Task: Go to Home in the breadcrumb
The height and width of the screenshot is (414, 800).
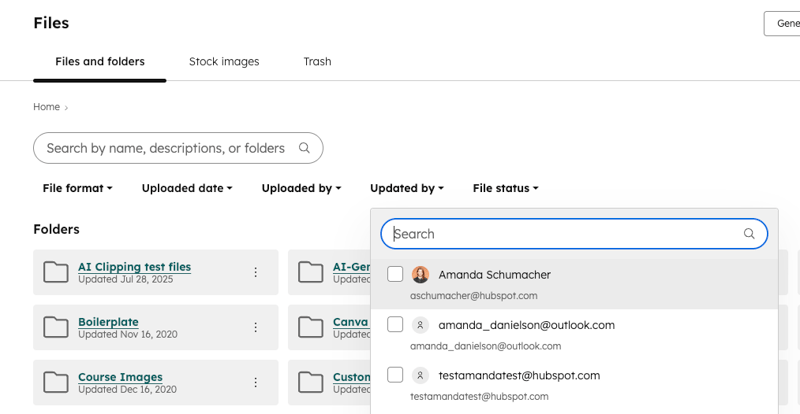Action: [46, 107]
